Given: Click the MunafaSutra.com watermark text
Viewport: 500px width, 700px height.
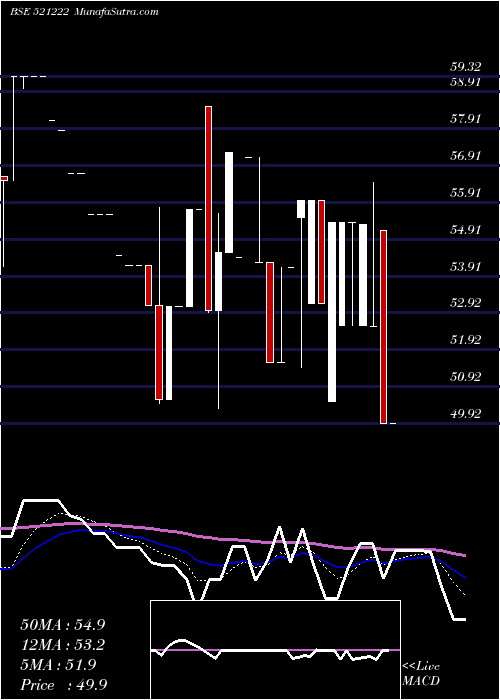Looking at the screenshot, I should tap(115, 12).
